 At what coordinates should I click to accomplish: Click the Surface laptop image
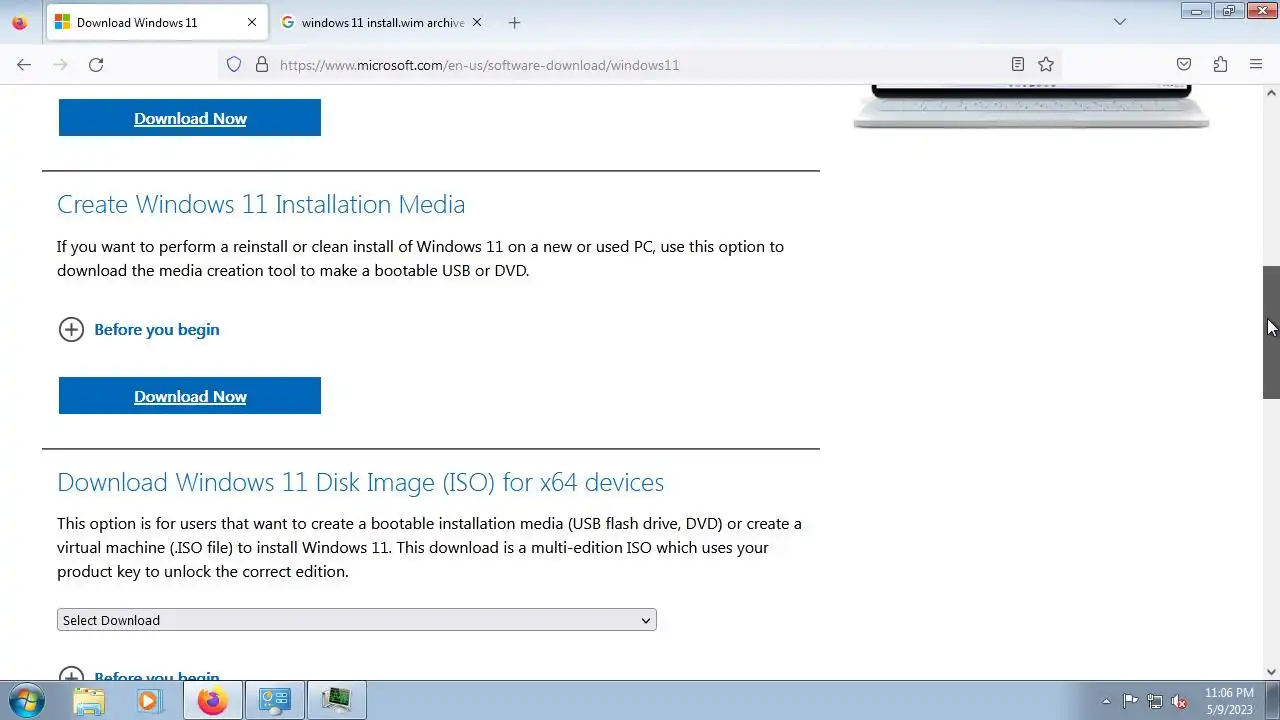pyautogui.click(x=1031, y=106)
